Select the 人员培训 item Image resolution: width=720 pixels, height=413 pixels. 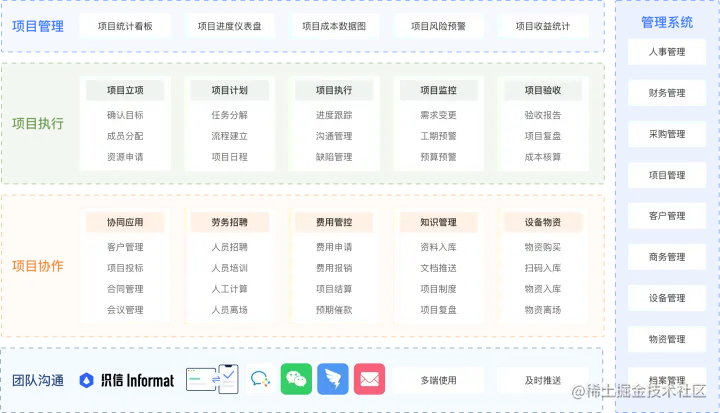coord(230,268)
